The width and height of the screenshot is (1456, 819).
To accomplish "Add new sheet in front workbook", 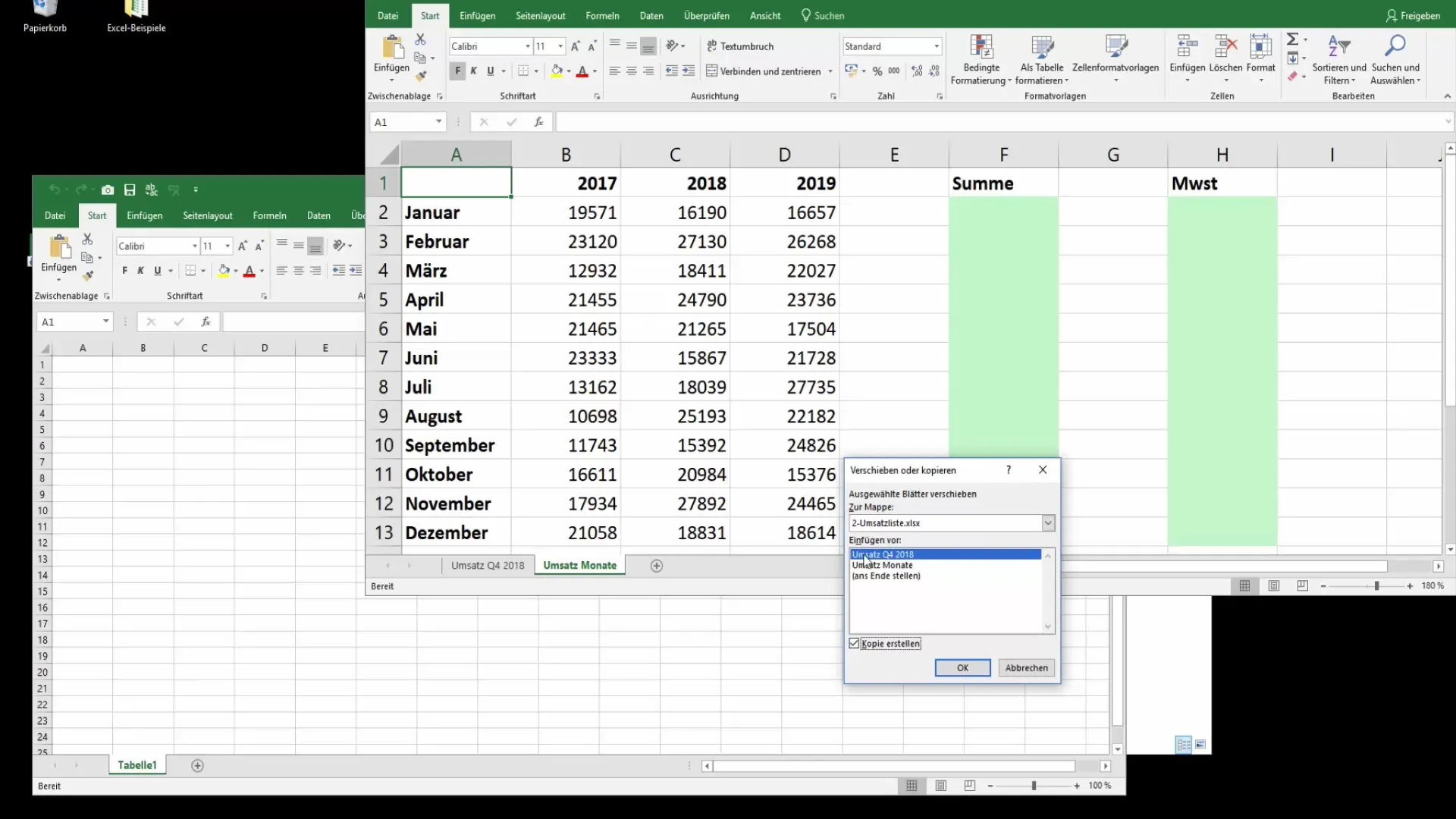I will point(657,566).
